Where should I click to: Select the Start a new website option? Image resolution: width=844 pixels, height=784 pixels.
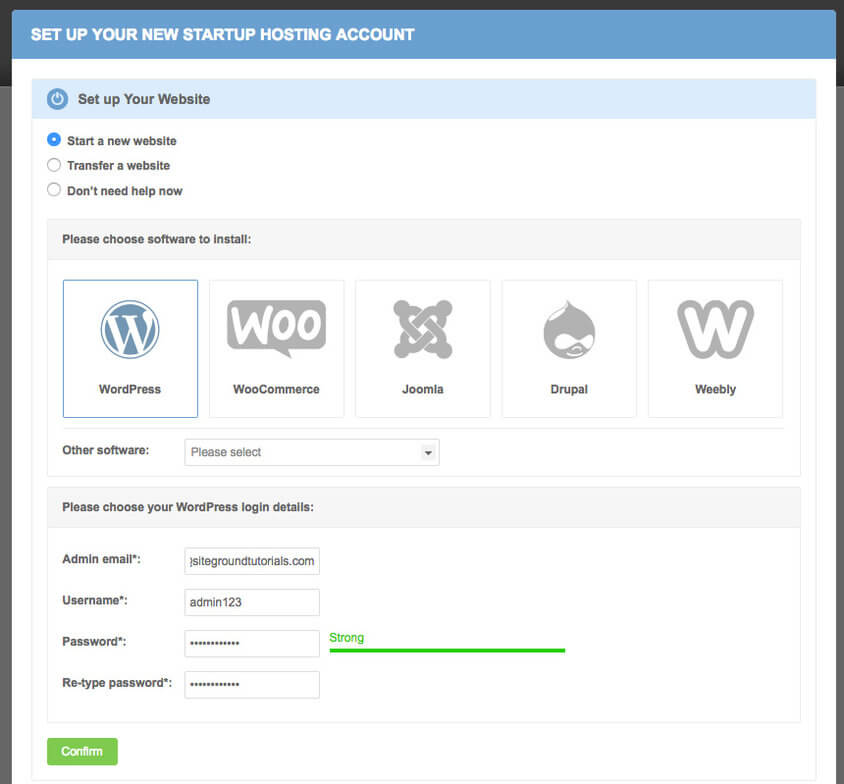(54, 140)
